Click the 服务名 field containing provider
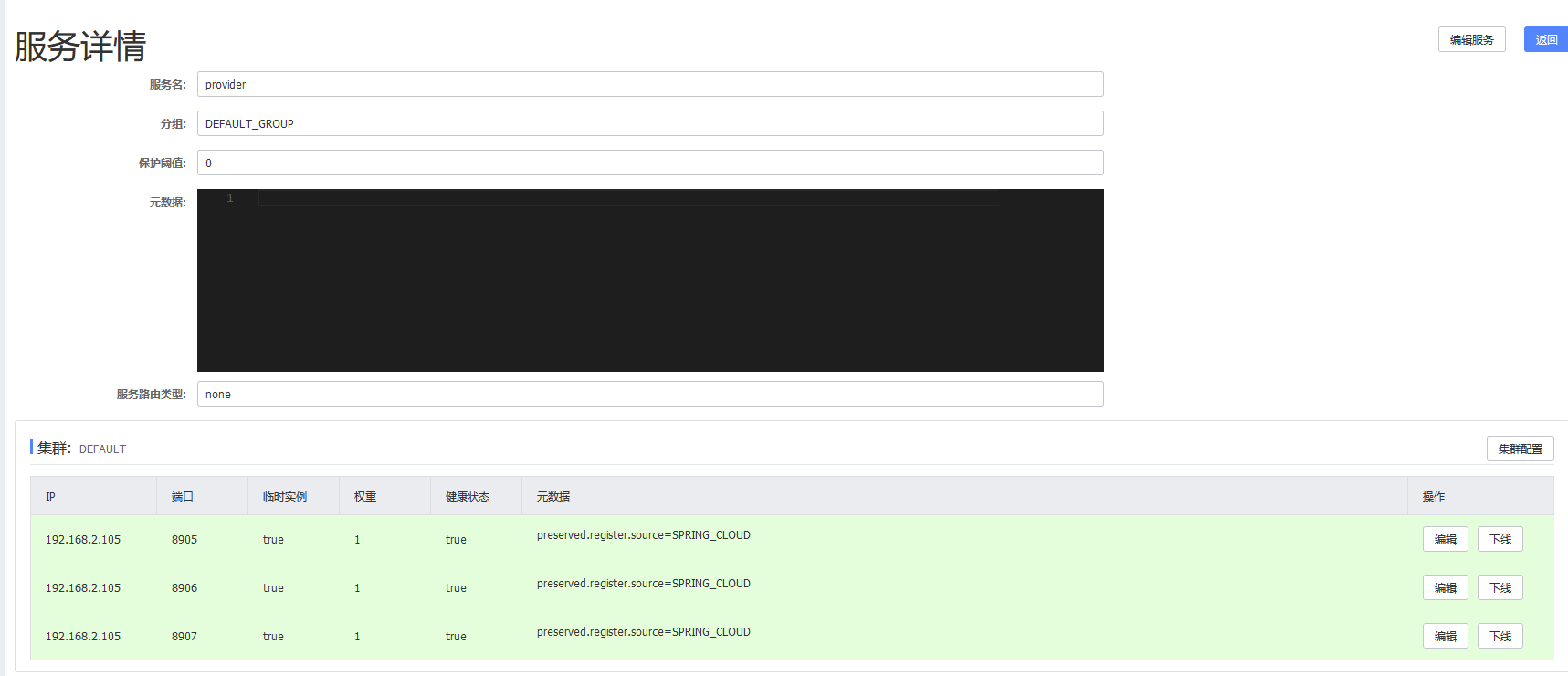The height and width of the screenshot is (676, 1568). click(649, 84)
